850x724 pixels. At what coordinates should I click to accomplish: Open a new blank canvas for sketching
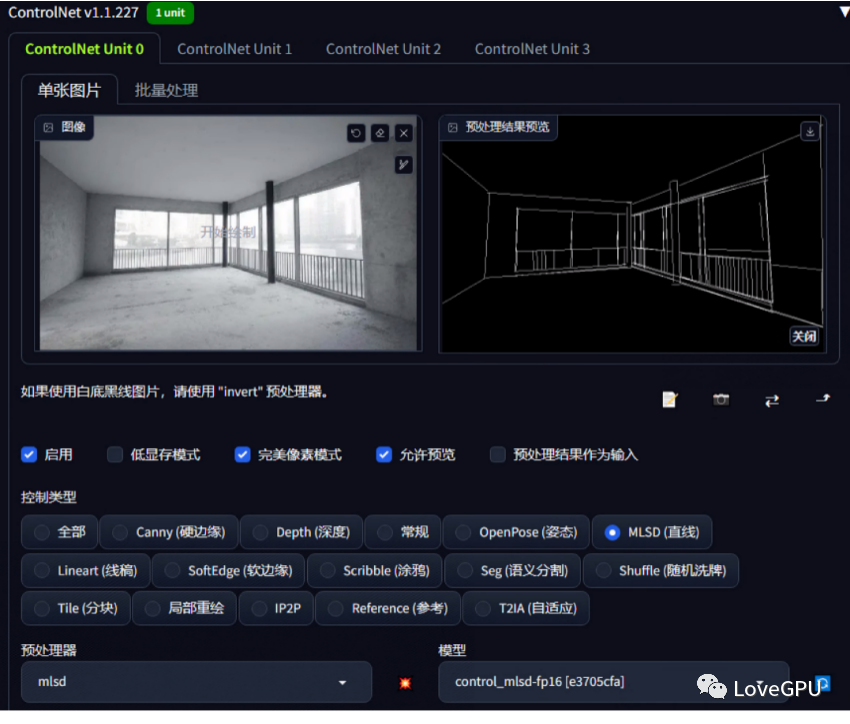pyautogui.click(x=670, y=399)
